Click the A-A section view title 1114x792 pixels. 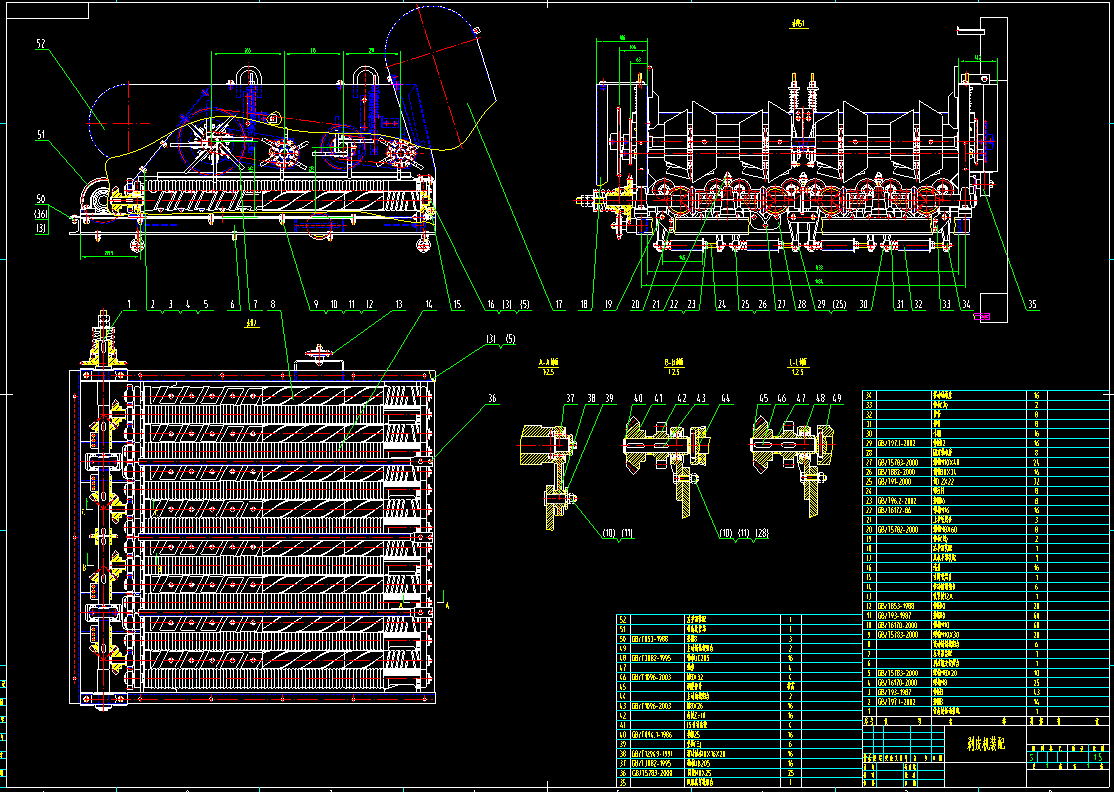coord(548,365)
